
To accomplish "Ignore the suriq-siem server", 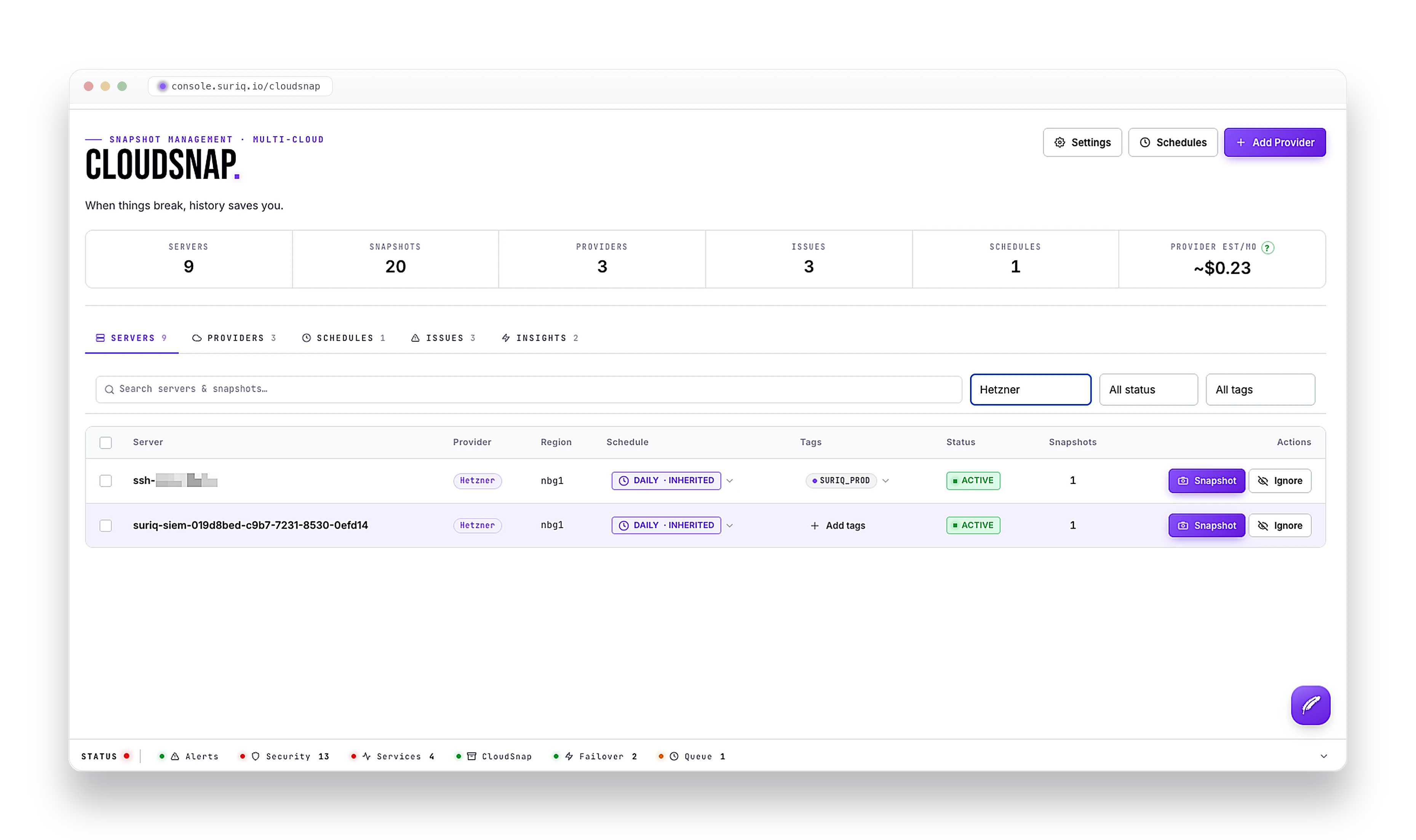I will tap(1280, 525).
